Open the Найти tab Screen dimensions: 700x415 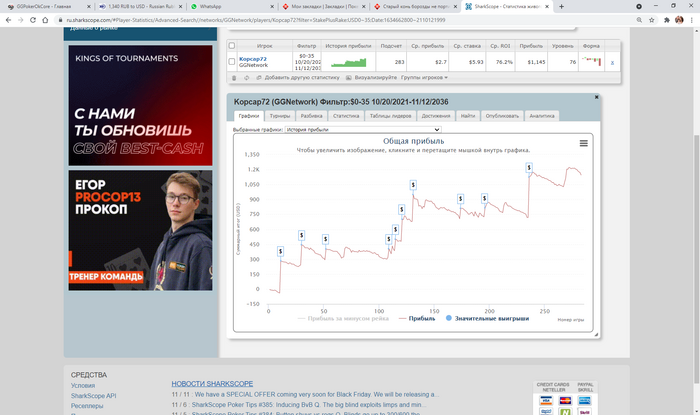pos(468,116)
